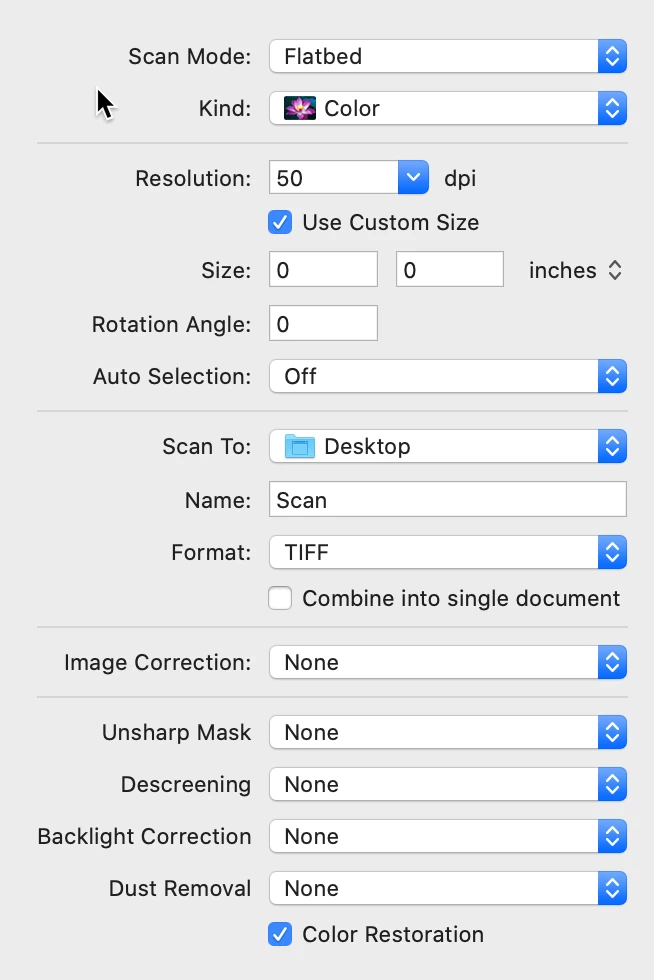
Task: Open the Auto Selection dropdown
Action: coord(447,376)
